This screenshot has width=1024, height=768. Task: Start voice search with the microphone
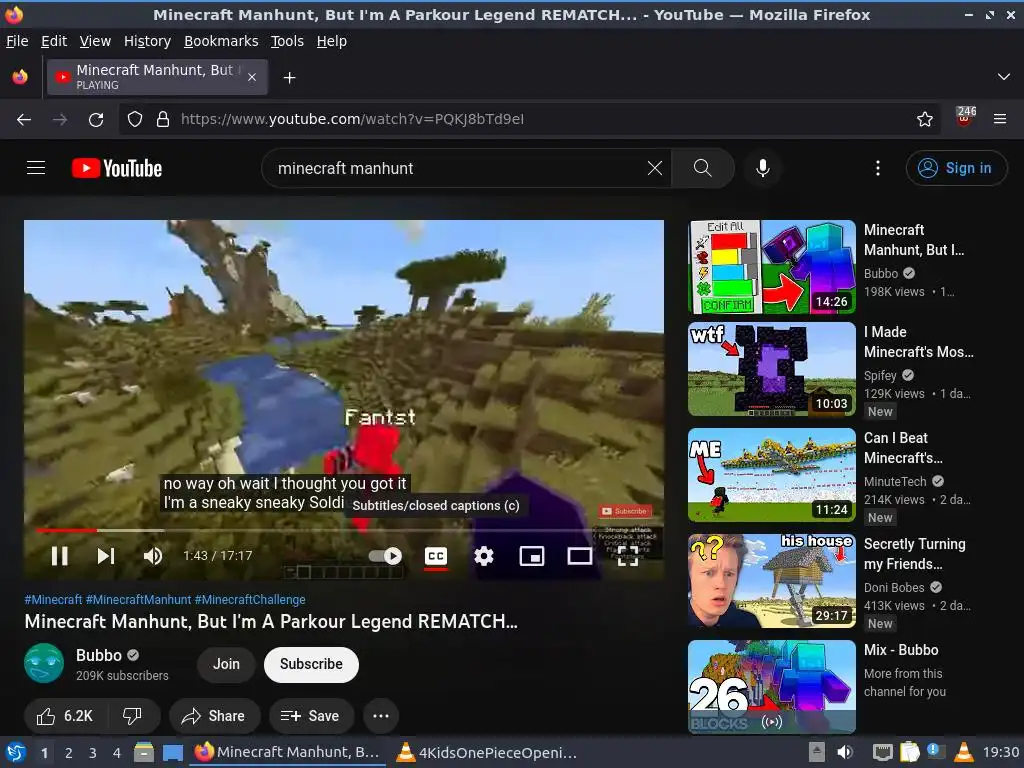point(762,168)
